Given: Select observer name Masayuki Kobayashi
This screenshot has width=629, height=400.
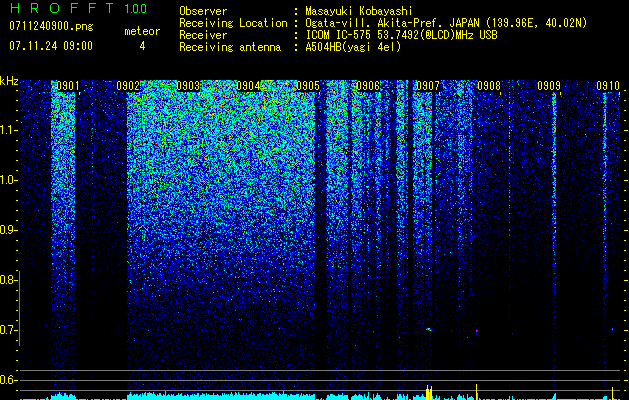Looking at the screenshot, I should click(x=359, y=11).
